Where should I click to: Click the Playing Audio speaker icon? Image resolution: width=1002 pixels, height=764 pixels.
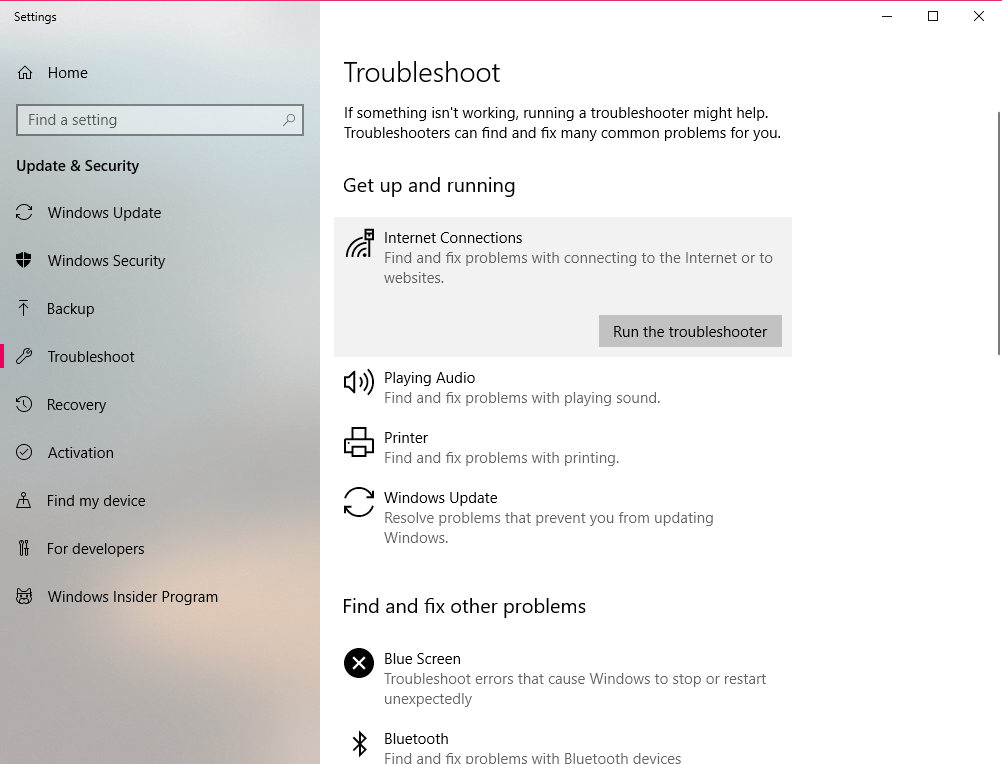tap(359, 382)
